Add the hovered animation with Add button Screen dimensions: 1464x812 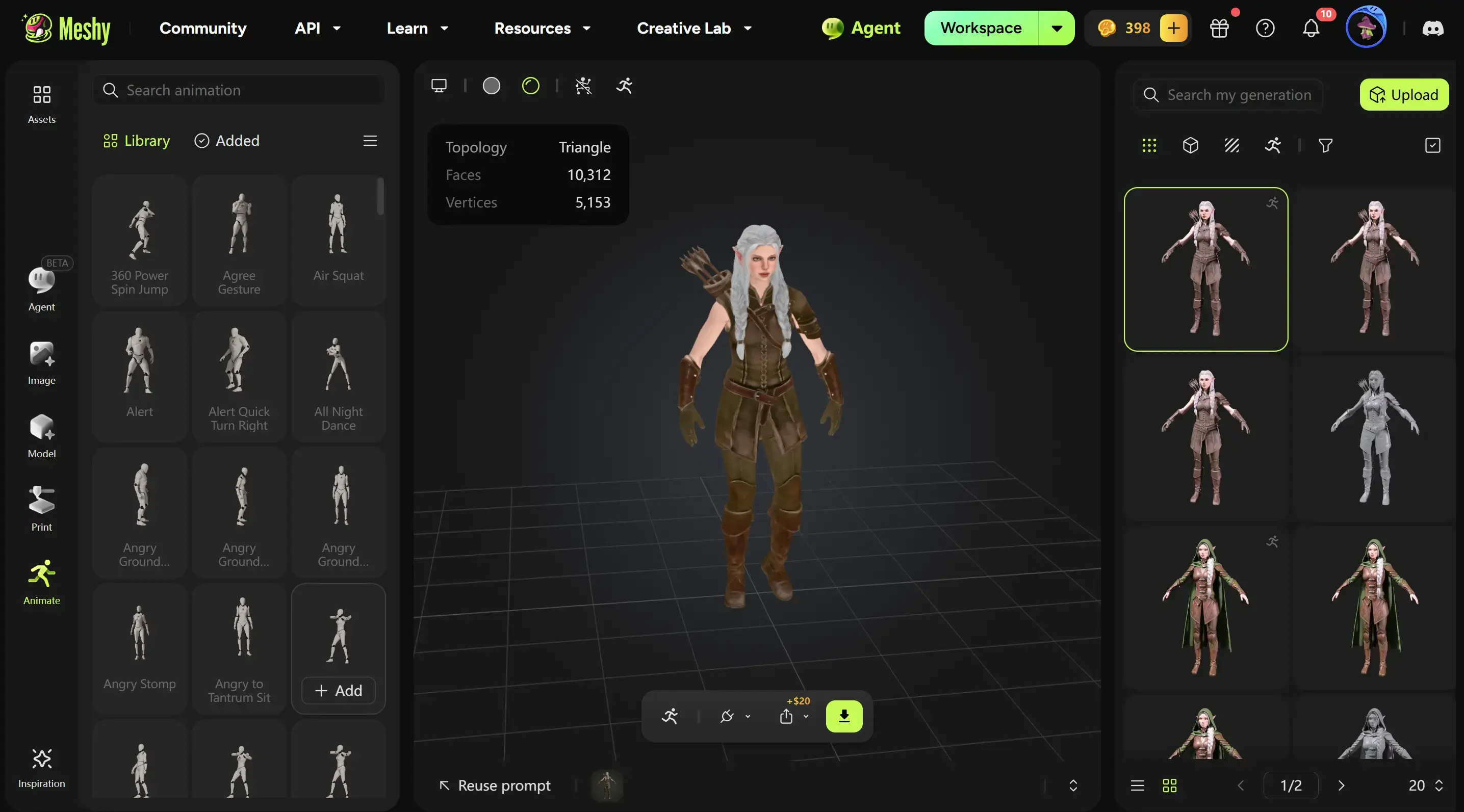point(338,690)
